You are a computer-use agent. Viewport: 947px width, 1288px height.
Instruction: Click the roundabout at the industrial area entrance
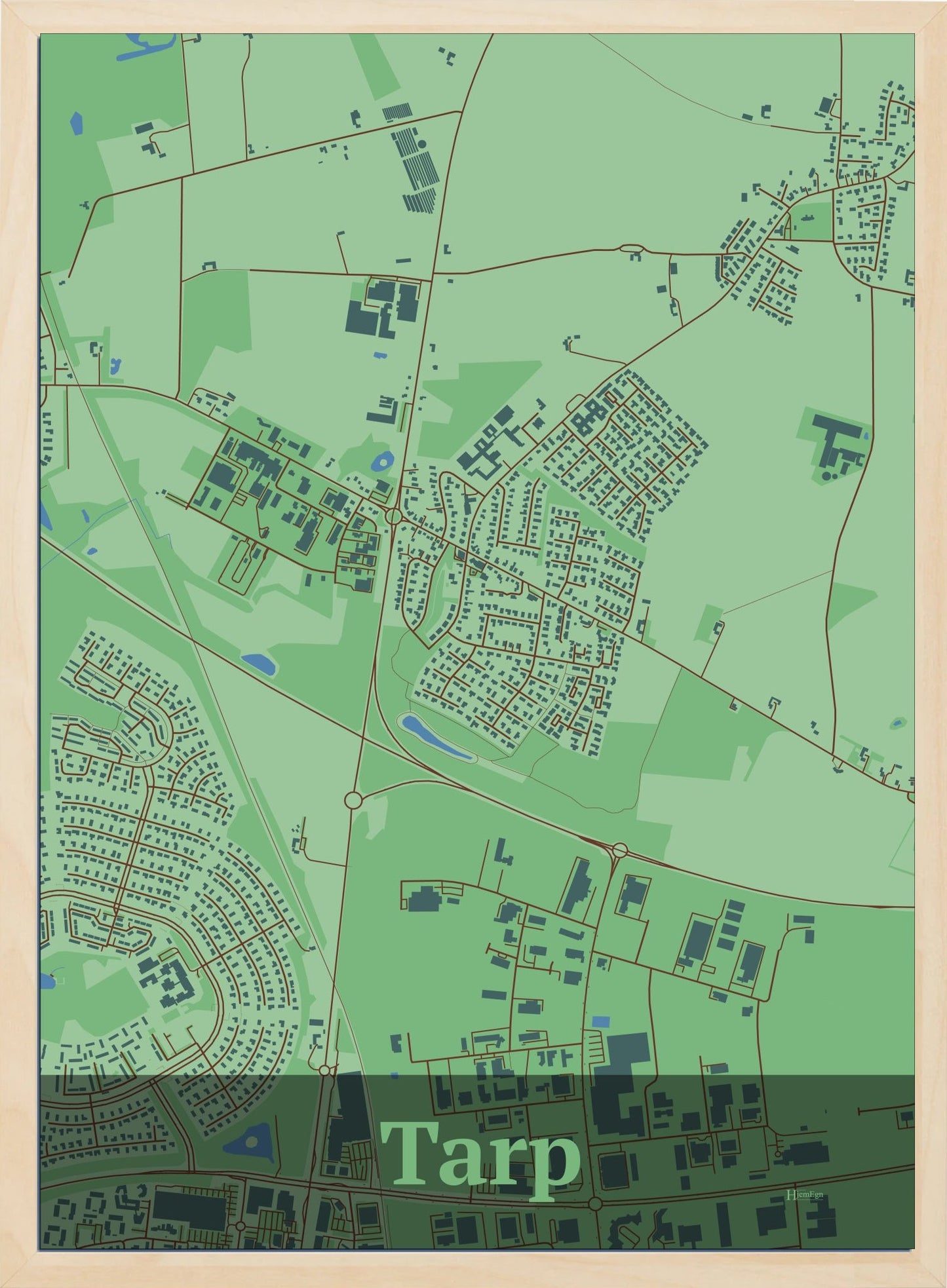(619, 851)
